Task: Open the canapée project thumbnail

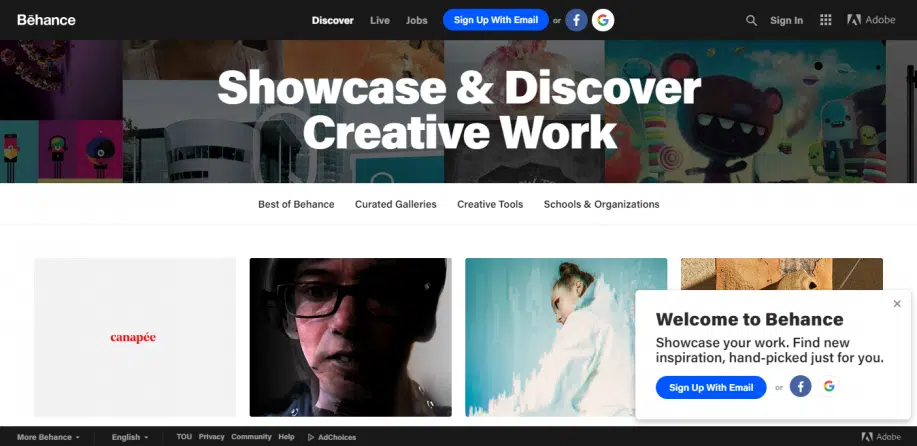Action: (x=134, y=337)
